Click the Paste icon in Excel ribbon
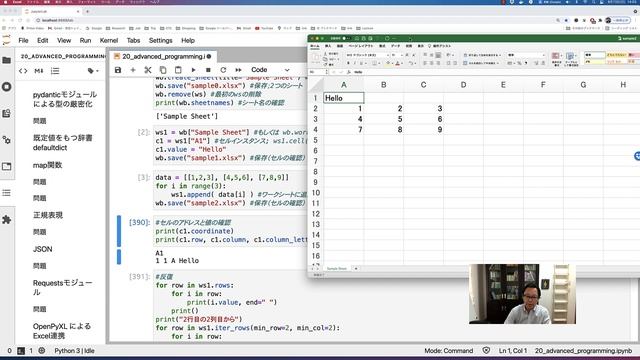 [x=316, y=58]
